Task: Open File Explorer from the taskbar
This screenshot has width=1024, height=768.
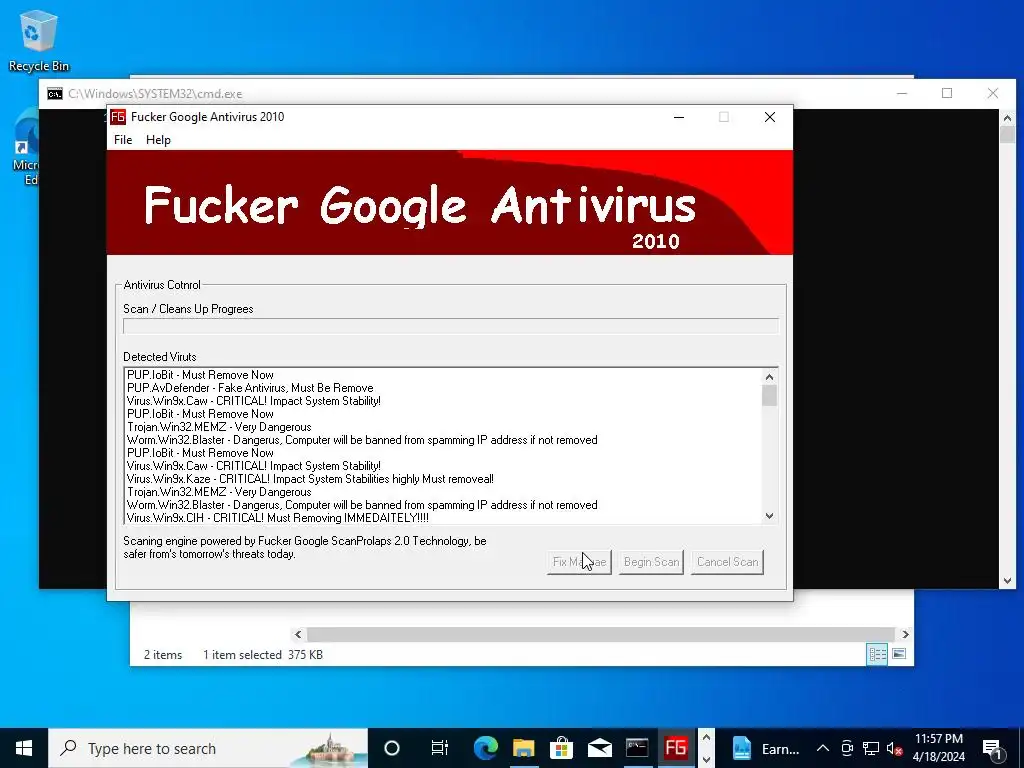Action: tap(523, 748)
